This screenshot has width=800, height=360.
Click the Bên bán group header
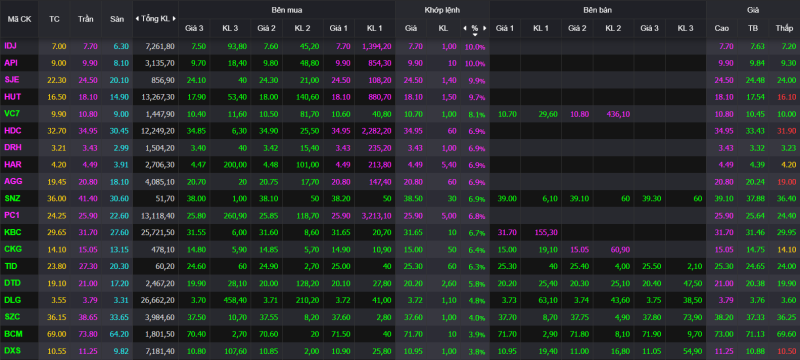tap(598, 10)
